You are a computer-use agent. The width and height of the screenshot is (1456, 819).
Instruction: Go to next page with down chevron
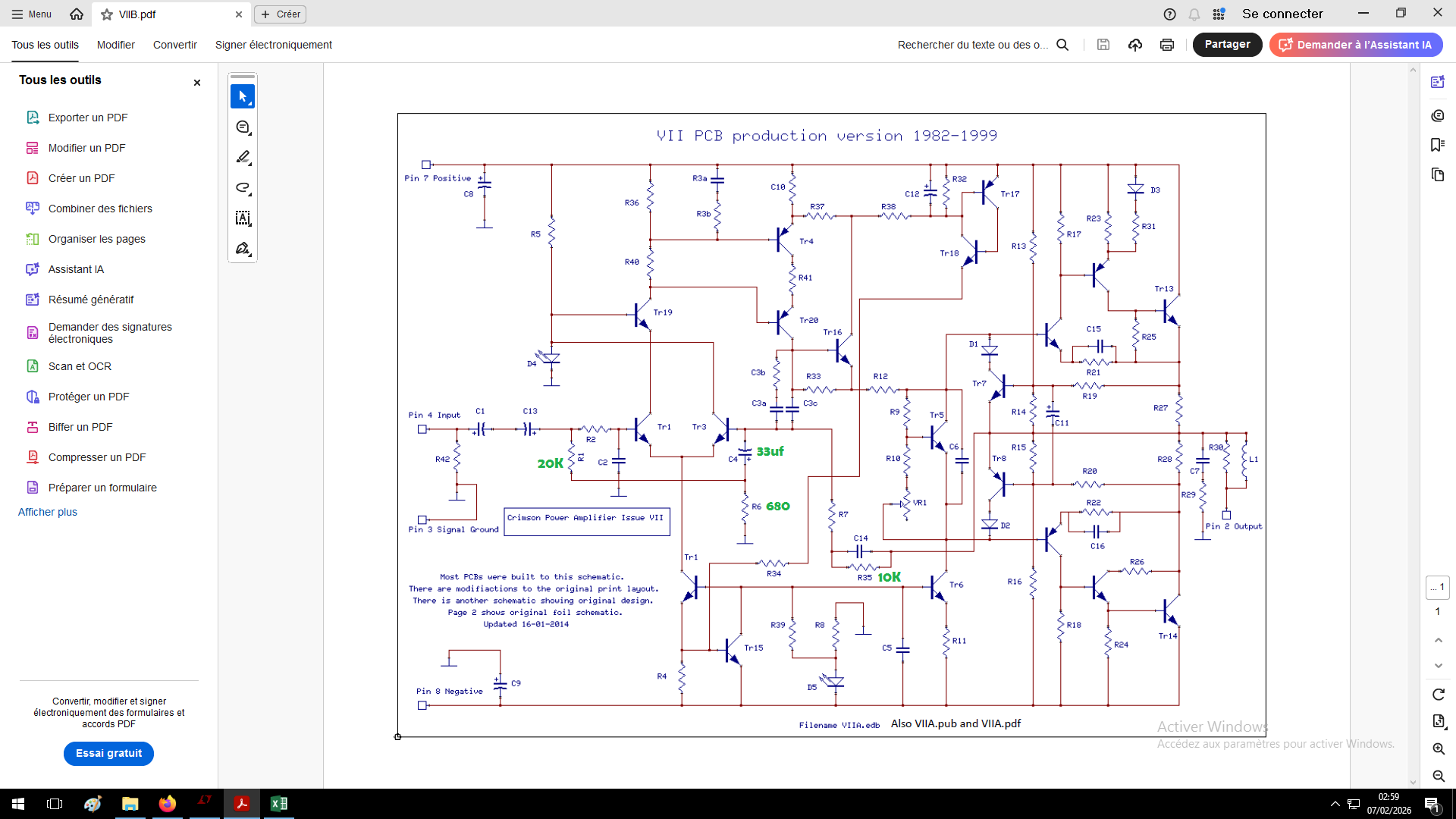coord(1438,666)
